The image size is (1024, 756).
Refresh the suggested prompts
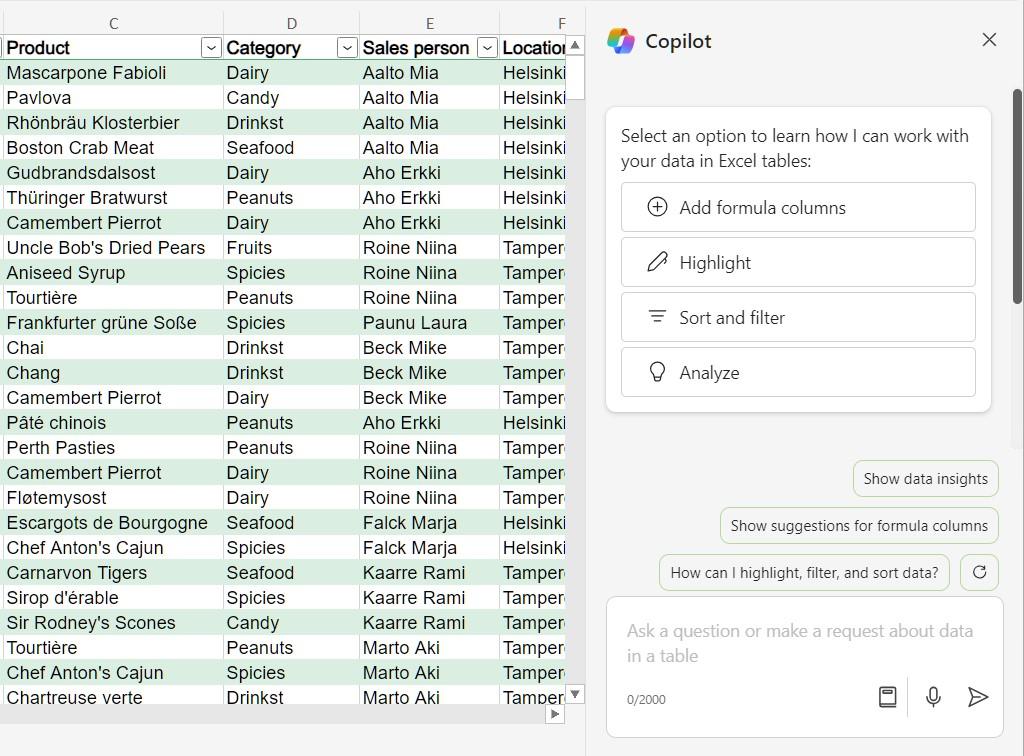[979, 572]
